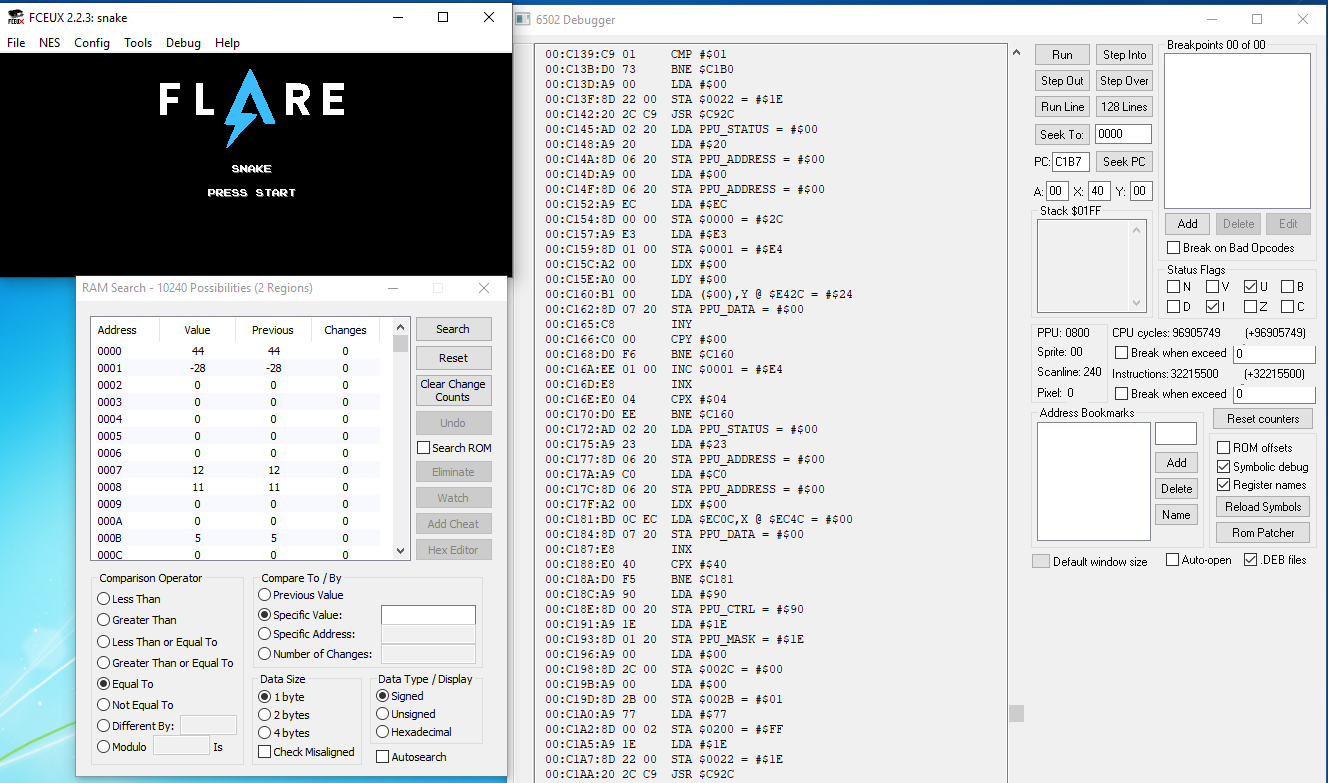
Task: Click the Reset button in RAM Search
Action: pyautogui.click(x=453, y=358)
